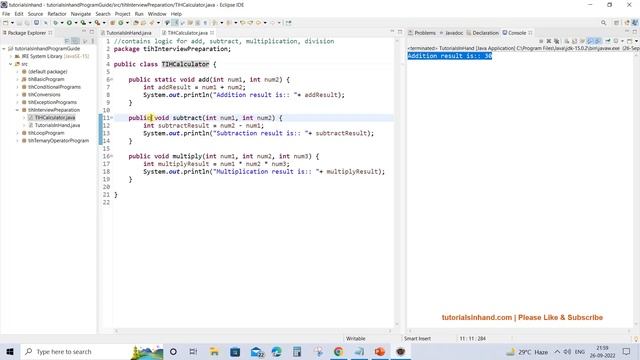Open the Source menu
640x360 pixels.
(35, 14)
